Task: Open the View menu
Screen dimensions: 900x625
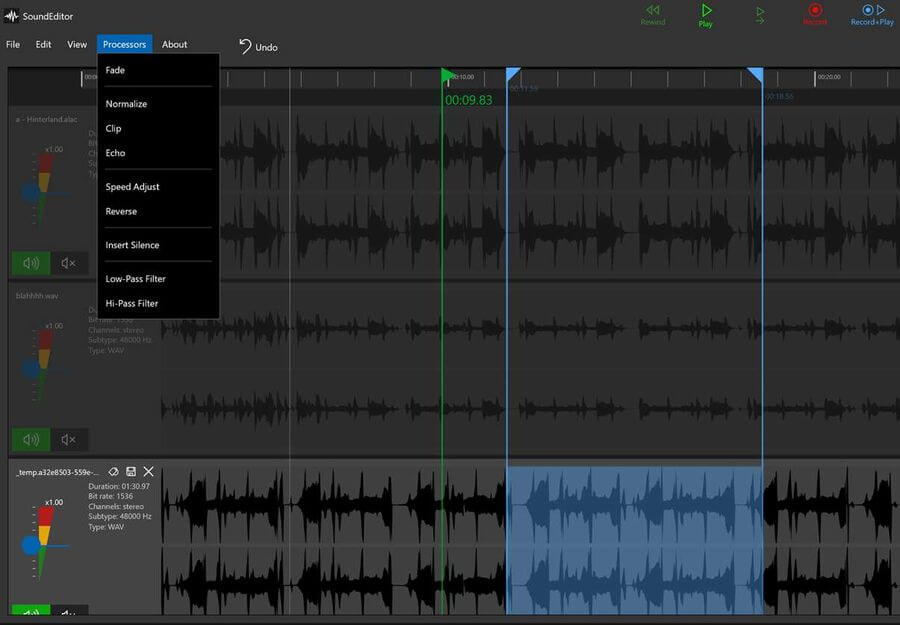Action: click(77, 44)
